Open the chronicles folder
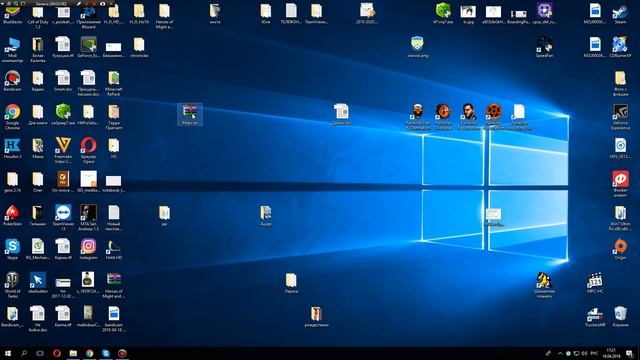Image resolution: width=640 pixels, height=360 pixels. click(139, 47)
